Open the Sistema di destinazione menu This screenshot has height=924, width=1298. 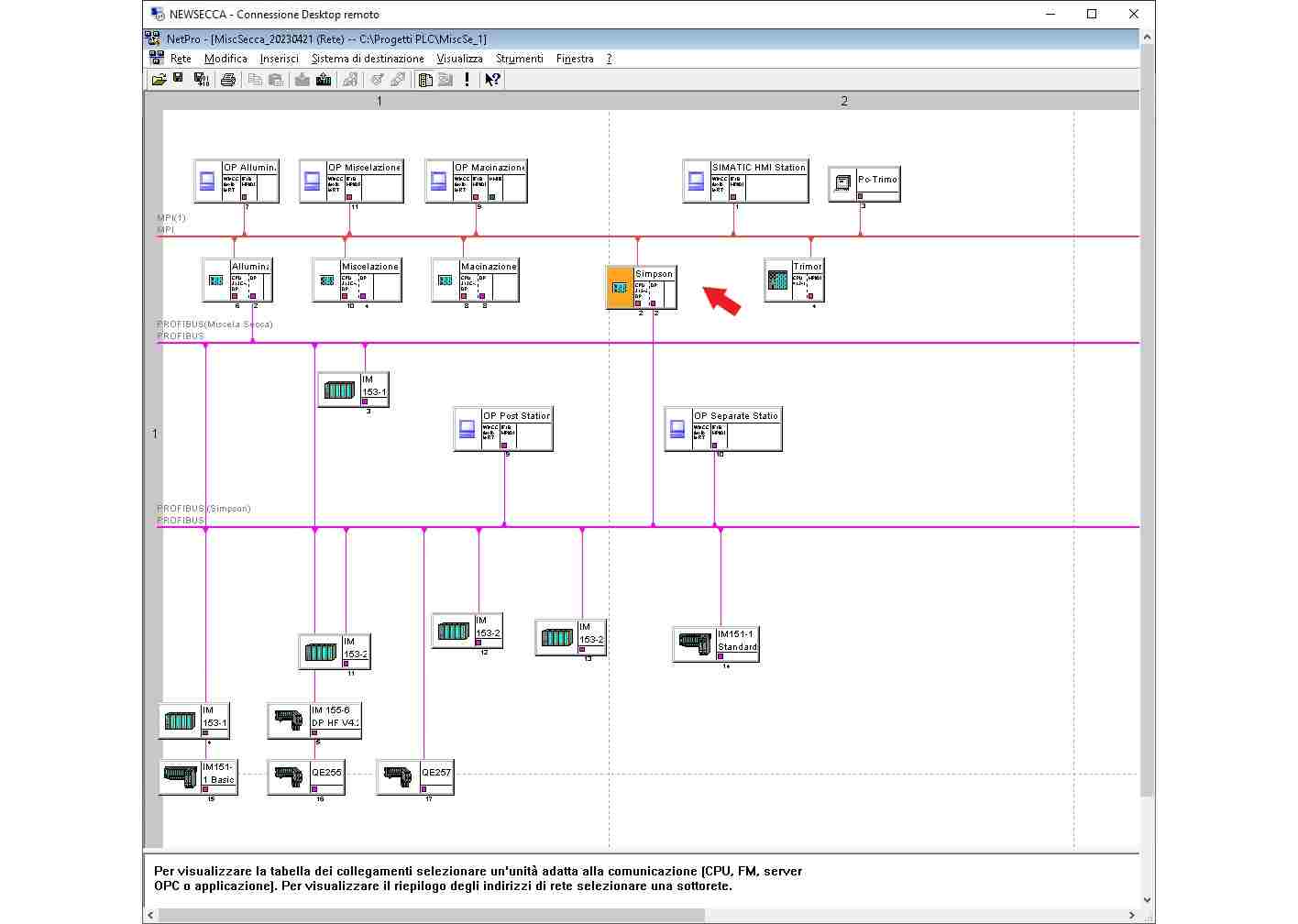(x=368, y=59)
